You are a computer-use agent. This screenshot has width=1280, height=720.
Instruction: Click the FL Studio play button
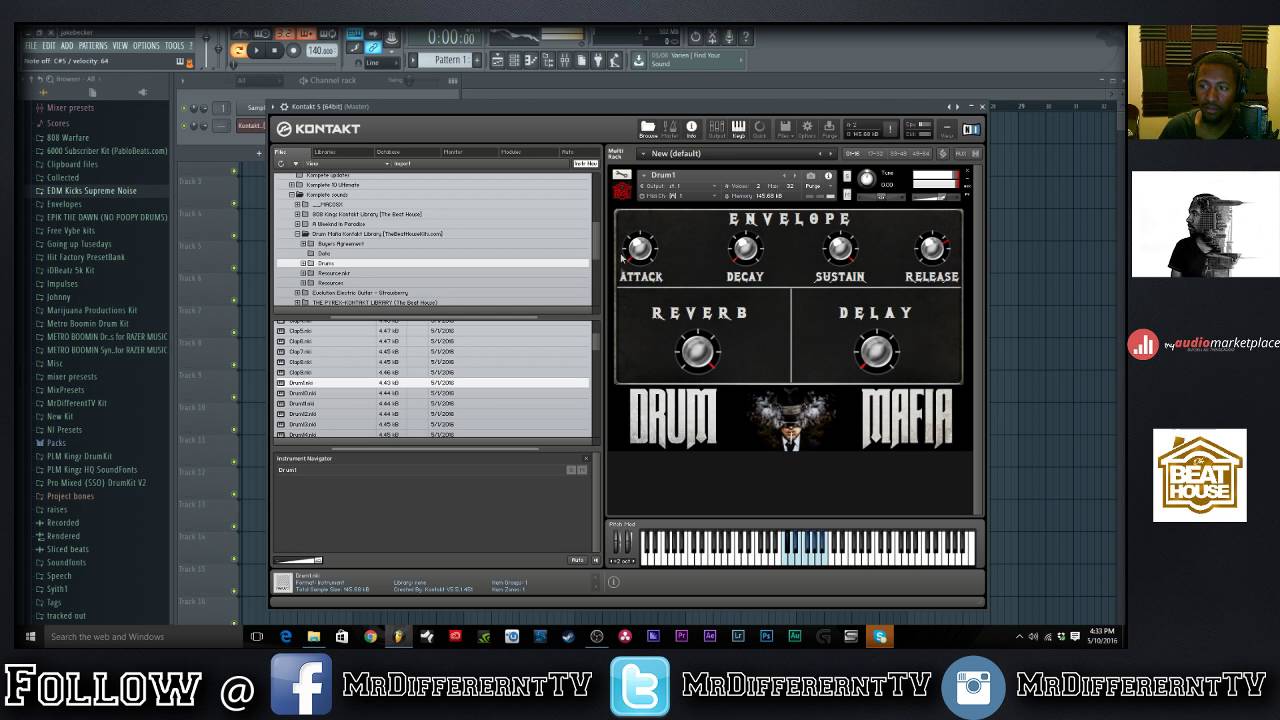(x=256, y=50)
